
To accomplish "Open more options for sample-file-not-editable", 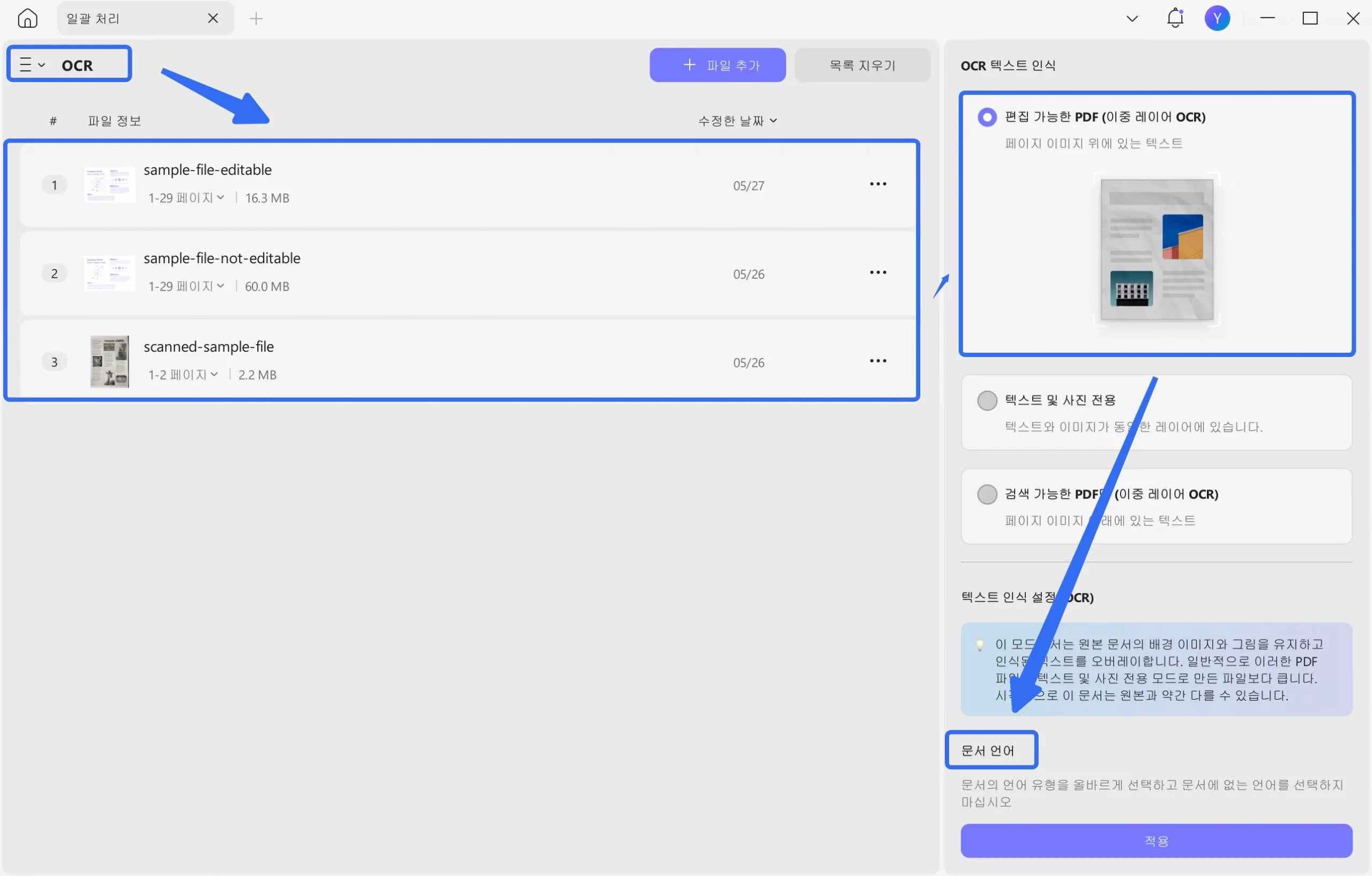I will [x=878, y=272].
